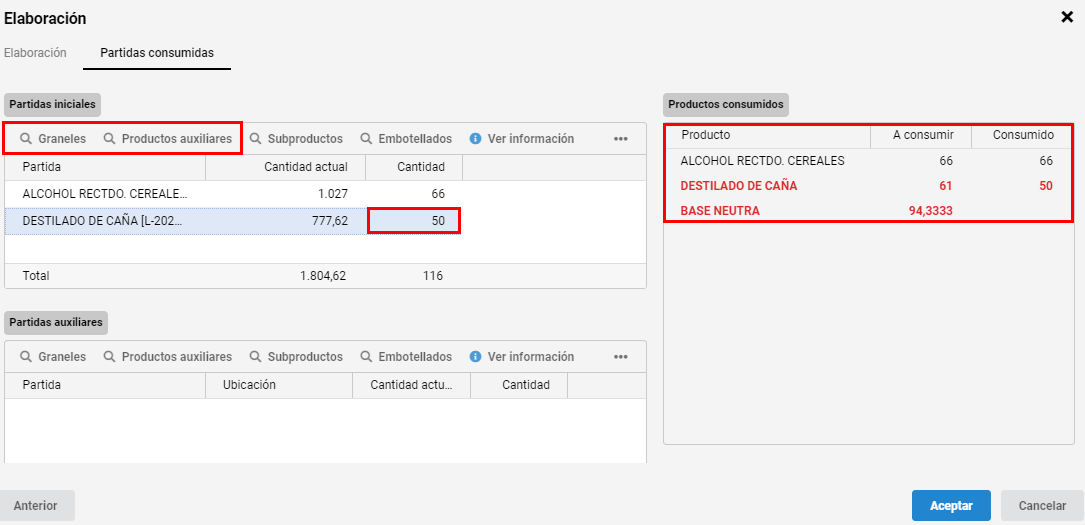The width and height of the screenshot is (1085, 525).
Task: Open more options in Partidas auxiliares toolbar
Action: coord(621,357)
